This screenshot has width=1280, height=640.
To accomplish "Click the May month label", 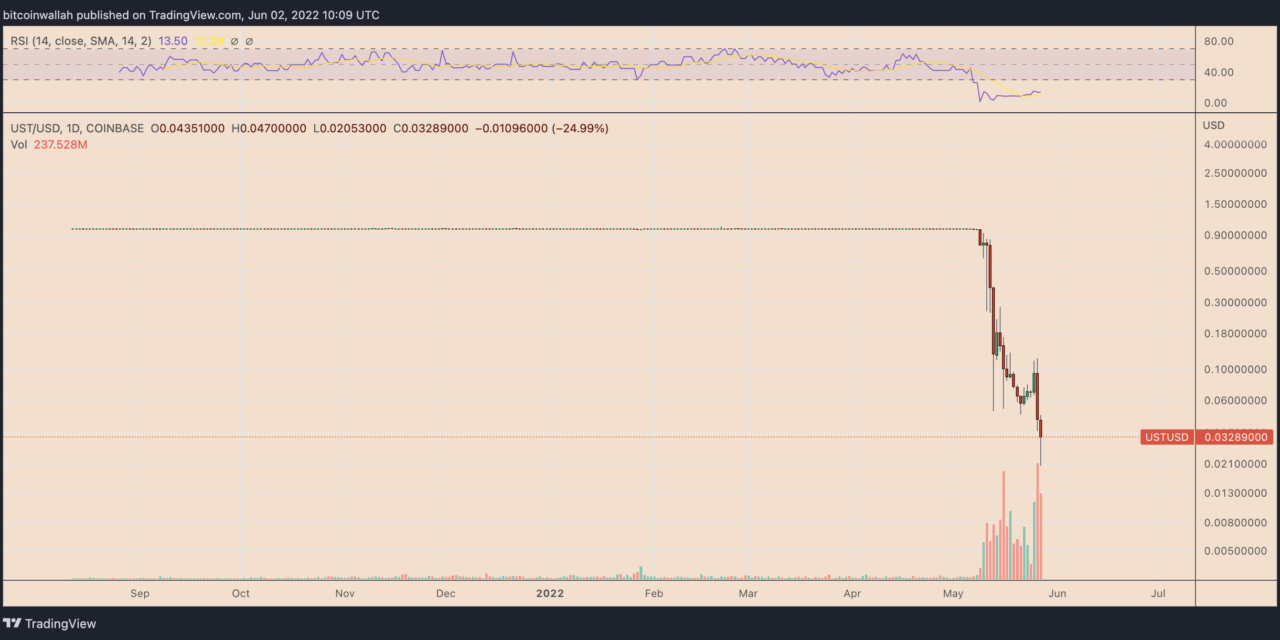I will (953, 593).
